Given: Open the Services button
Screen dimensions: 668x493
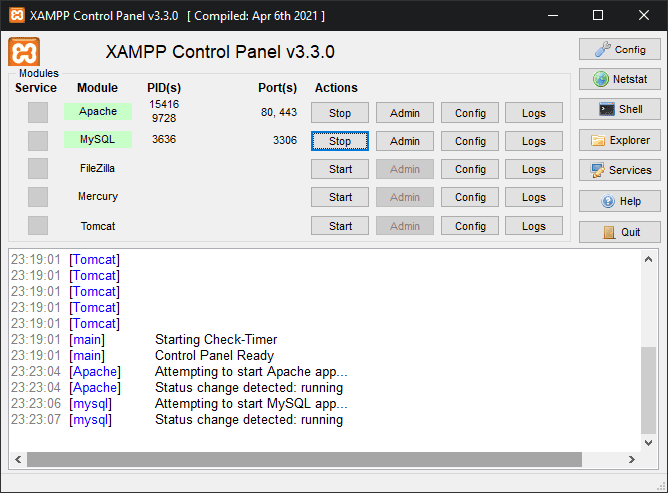Looking at the screenshot, I should (619, 170).
